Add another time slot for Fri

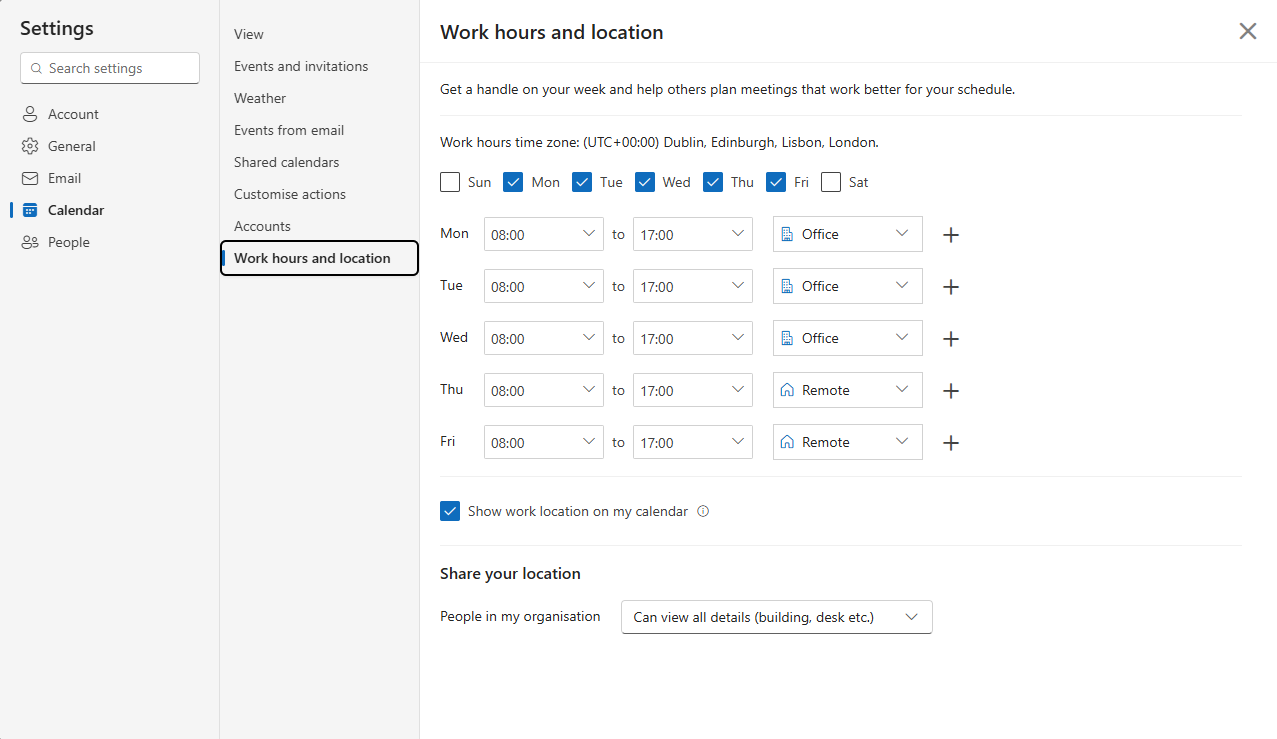point(951,443)
